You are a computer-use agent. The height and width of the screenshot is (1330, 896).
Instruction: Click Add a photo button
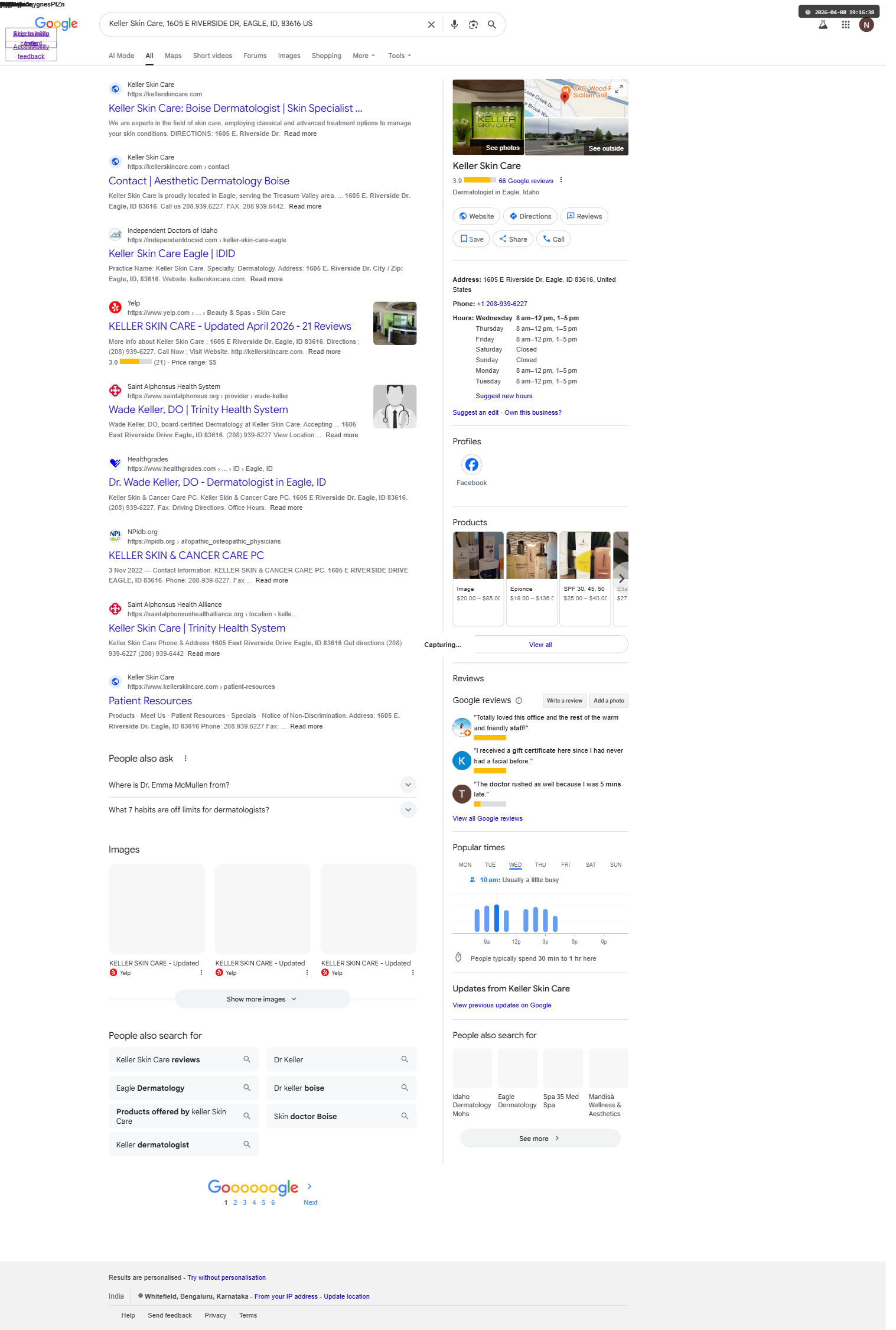[x=609, y=701]
